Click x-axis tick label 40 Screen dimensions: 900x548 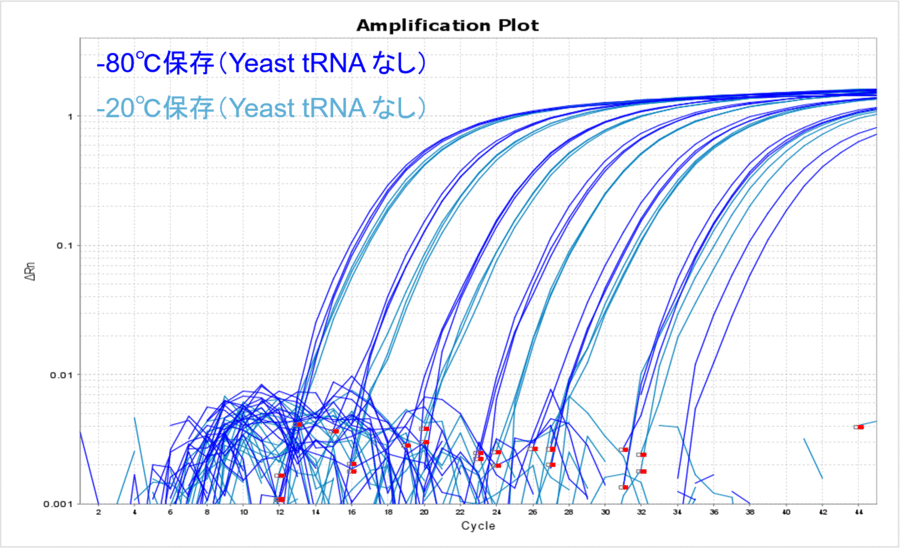click(786, 512)
